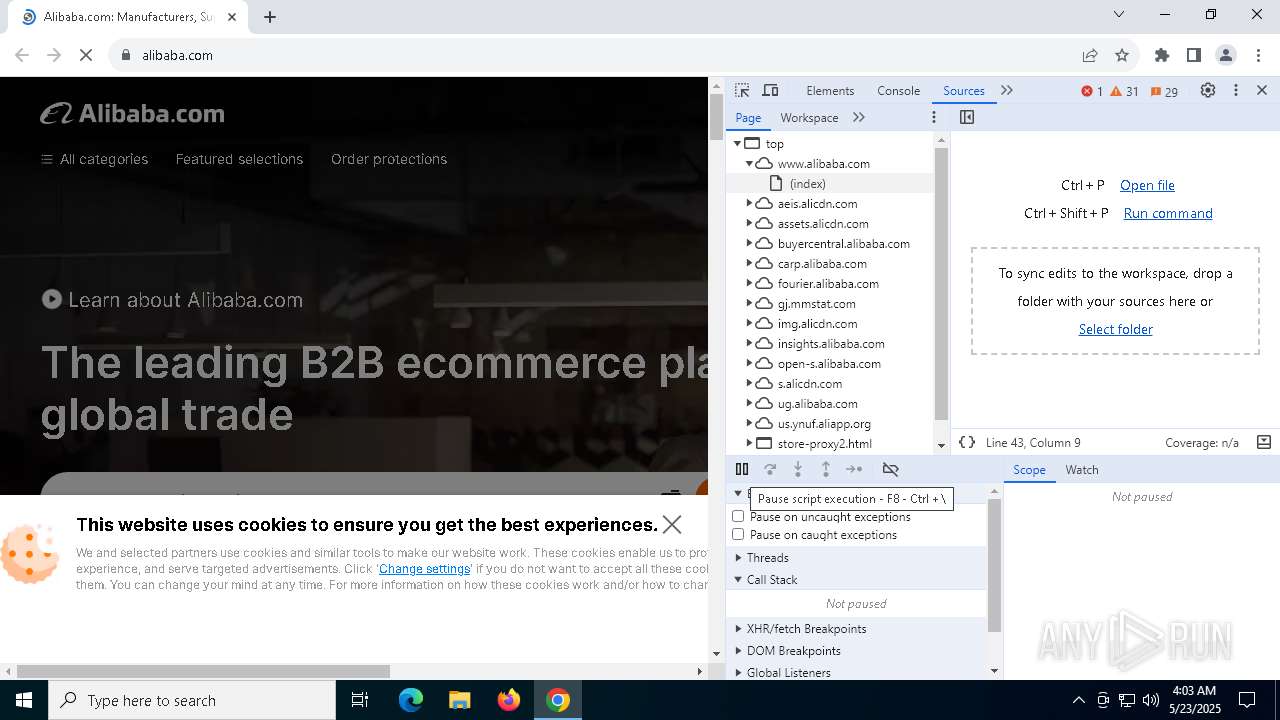Click the address bar URL field
Screen dimensions: 1280x720
coord(590,55)
